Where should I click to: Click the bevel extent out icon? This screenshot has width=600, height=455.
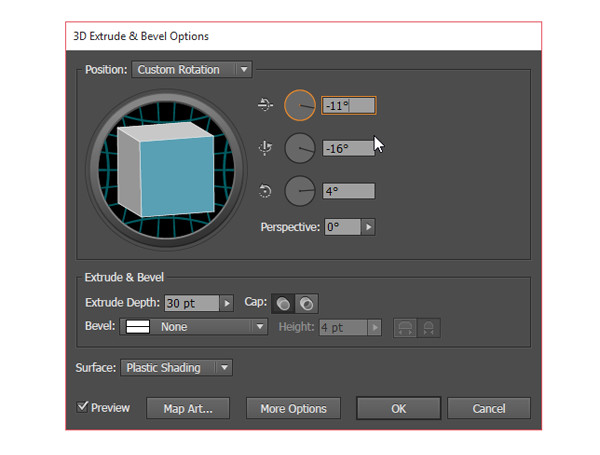pyautogui.click(x=406, y=327)
